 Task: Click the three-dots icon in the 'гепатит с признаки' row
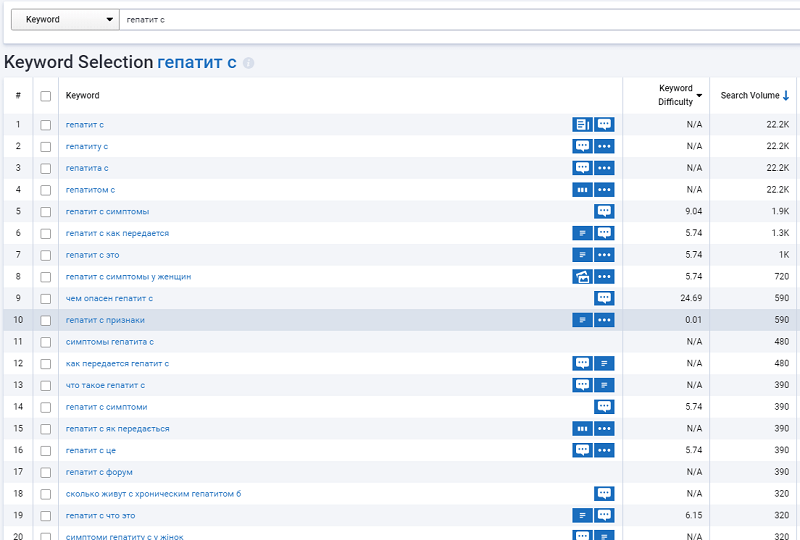(x=604, y=320)
